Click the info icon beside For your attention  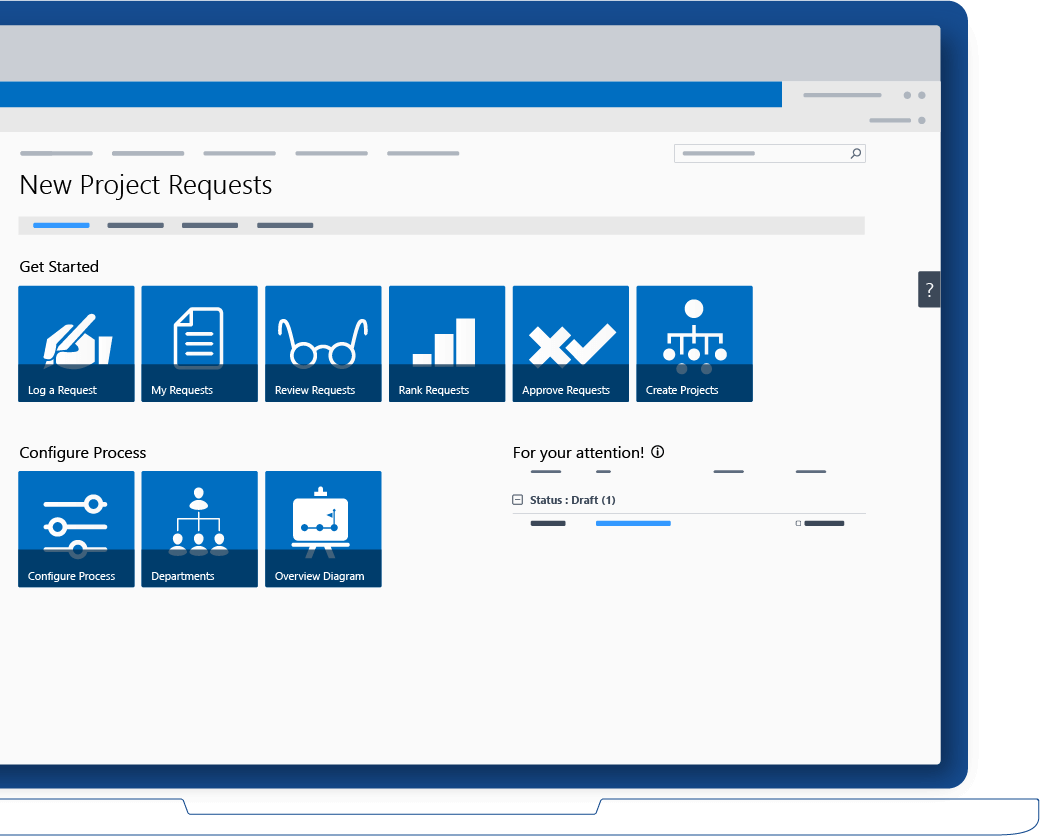(657, 452)
